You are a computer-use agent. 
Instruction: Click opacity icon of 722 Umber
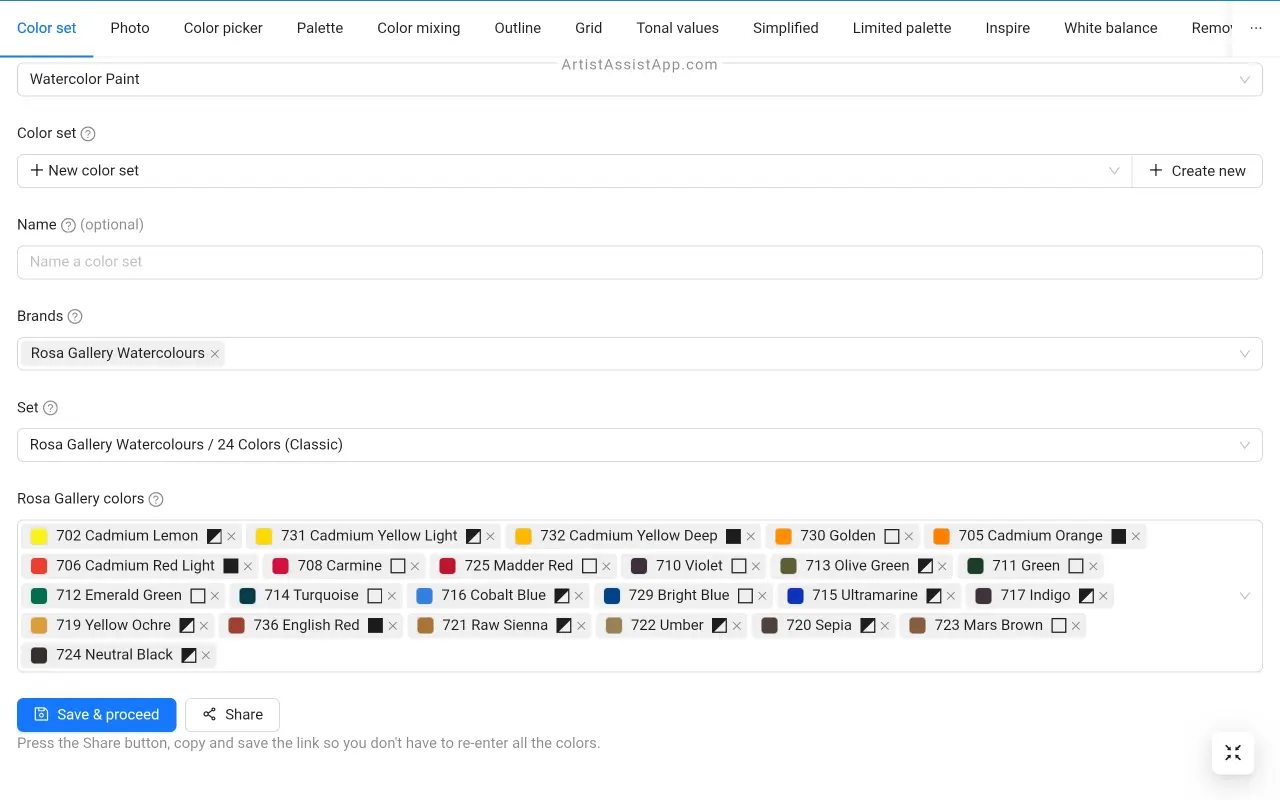click(x=720, y=626)
